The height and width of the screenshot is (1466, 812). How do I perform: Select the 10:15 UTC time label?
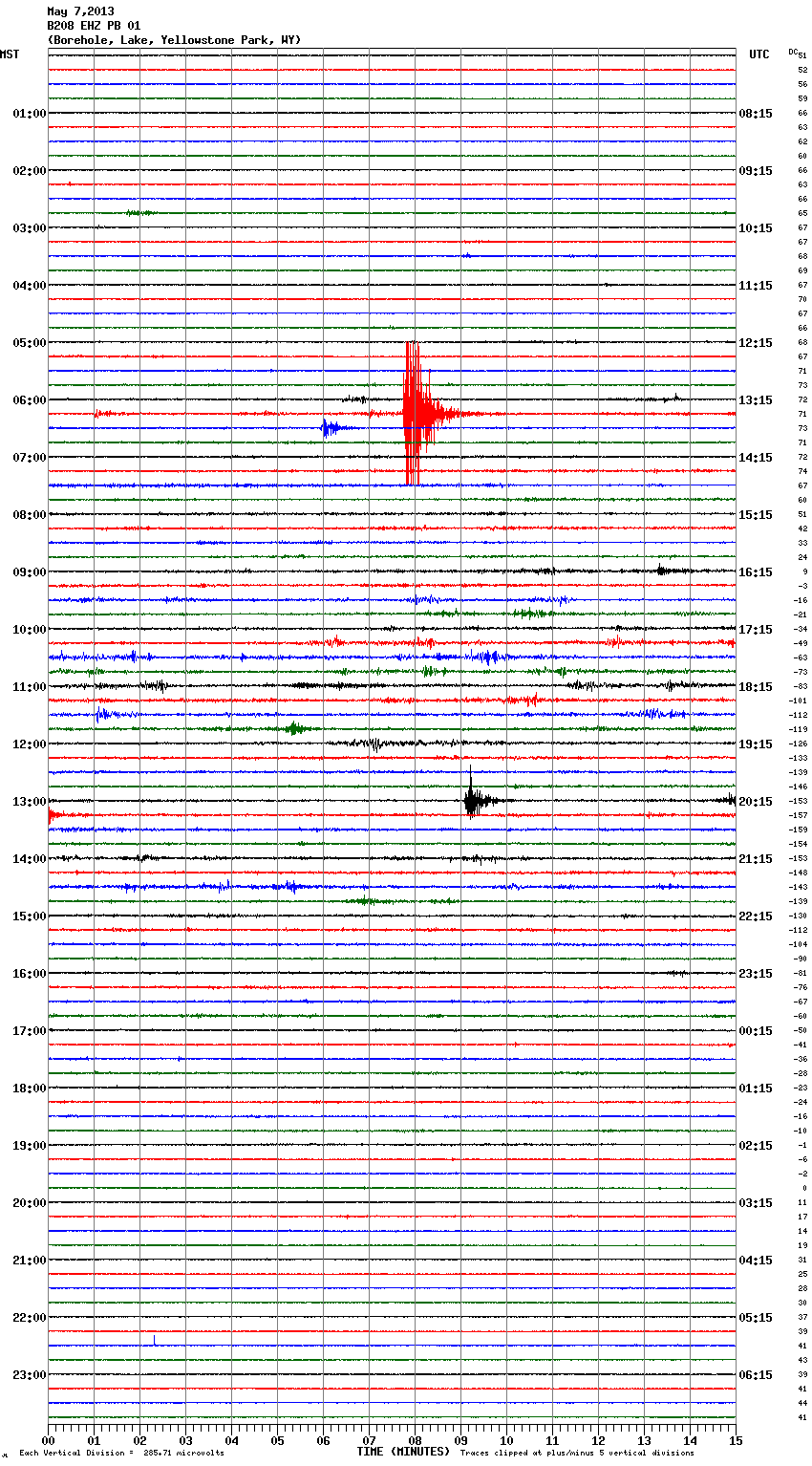pyautogui.click(x=756, y=228)
